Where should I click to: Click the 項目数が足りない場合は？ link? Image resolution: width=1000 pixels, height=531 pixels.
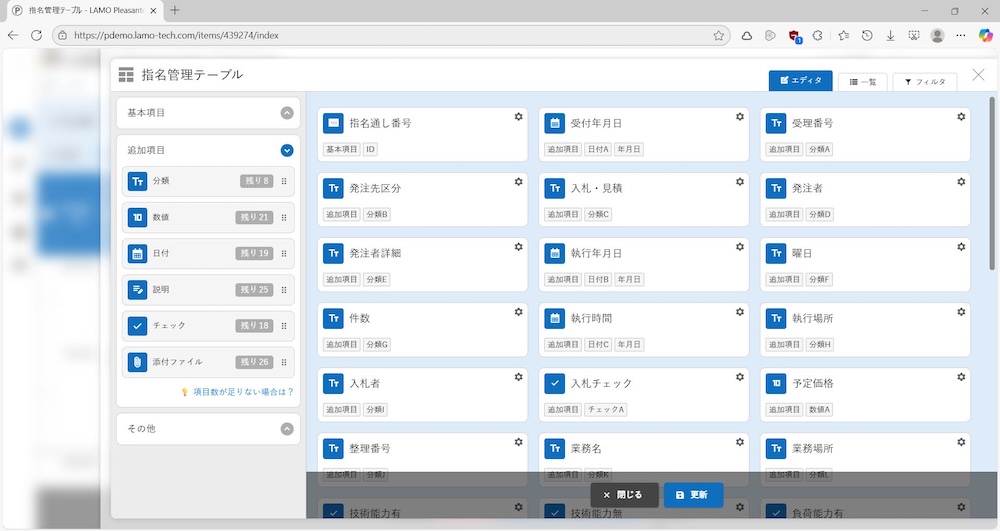[x=243, y=392]
